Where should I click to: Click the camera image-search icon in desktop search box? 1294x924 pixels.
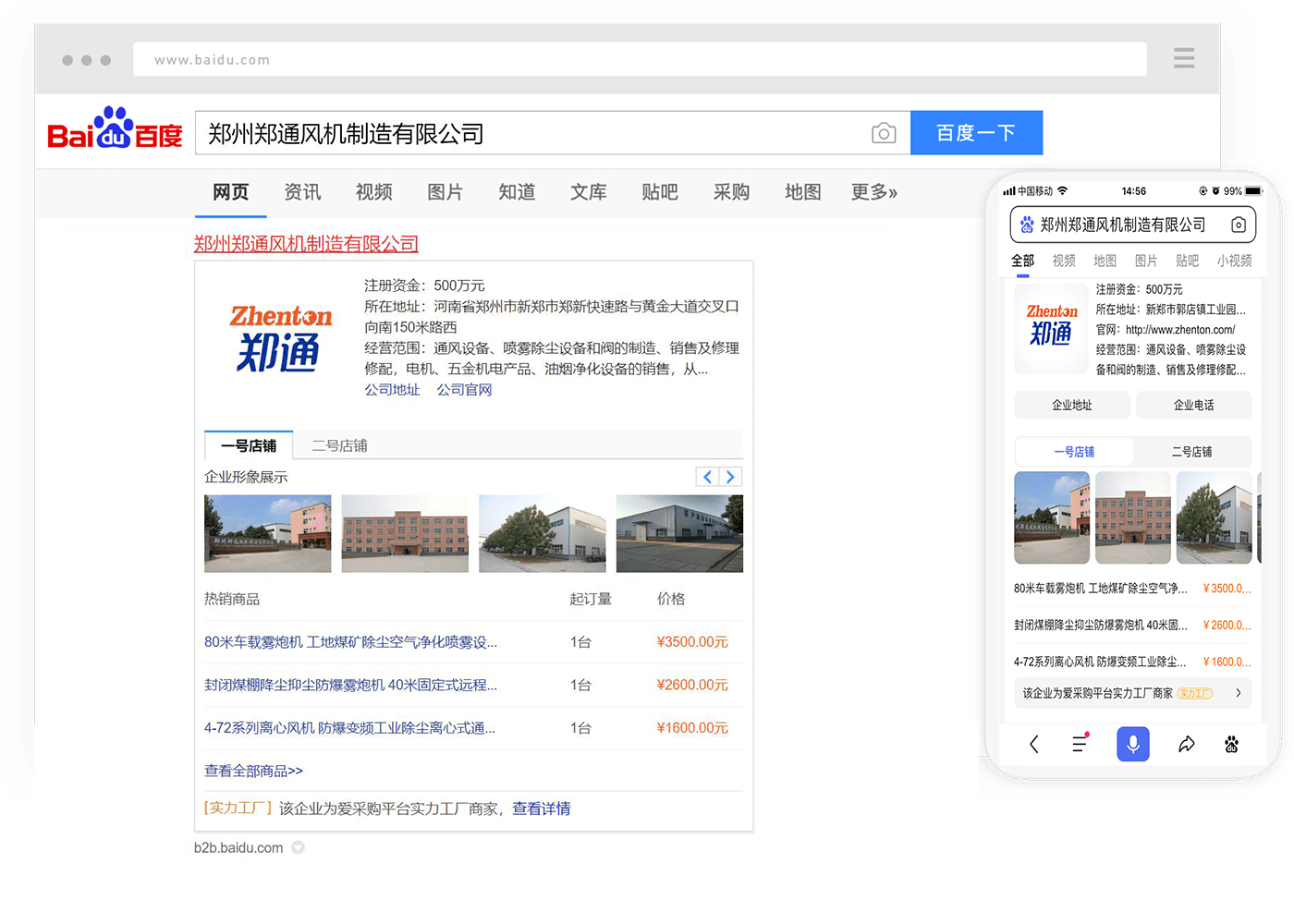884,133
